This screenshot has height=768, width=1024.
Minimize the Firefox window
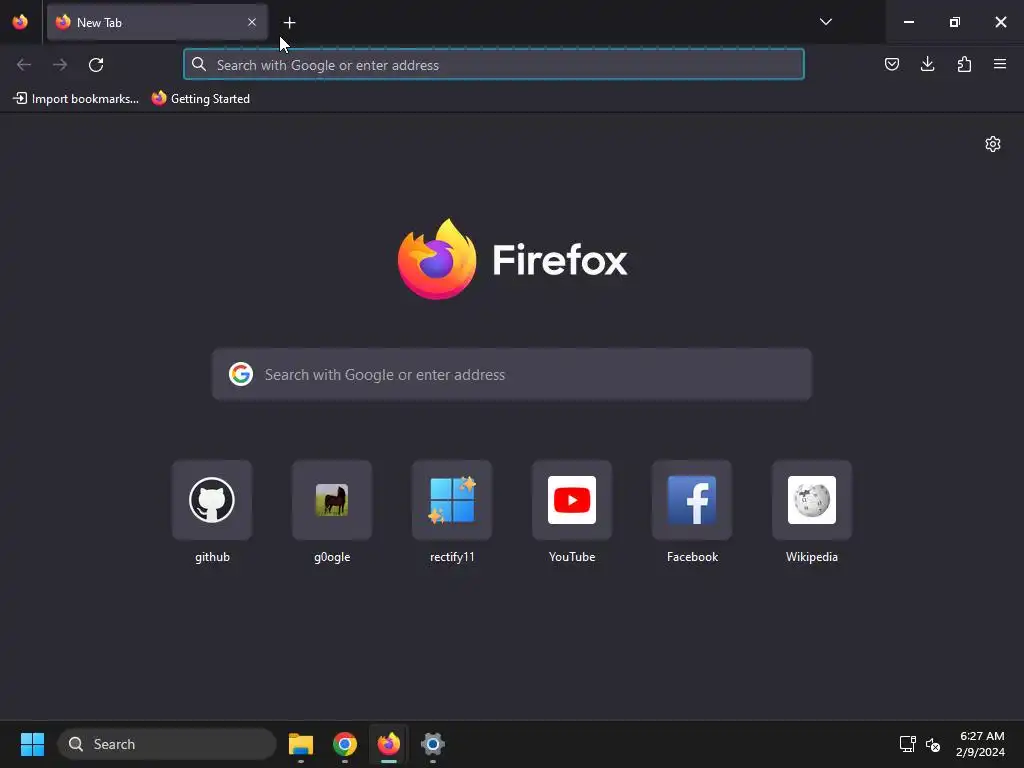[908, 22]
